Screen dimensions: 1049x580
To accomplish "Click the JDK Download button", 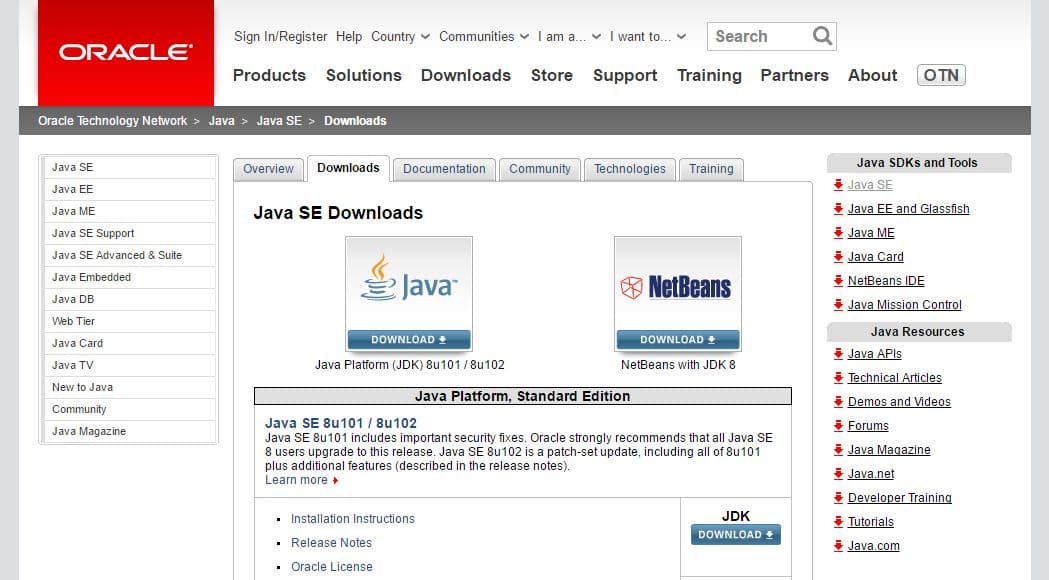I will click(736, 535).
